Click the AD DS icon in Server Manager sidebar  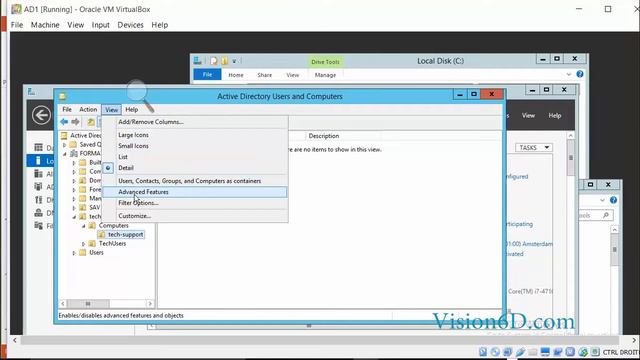coord(39,187)
